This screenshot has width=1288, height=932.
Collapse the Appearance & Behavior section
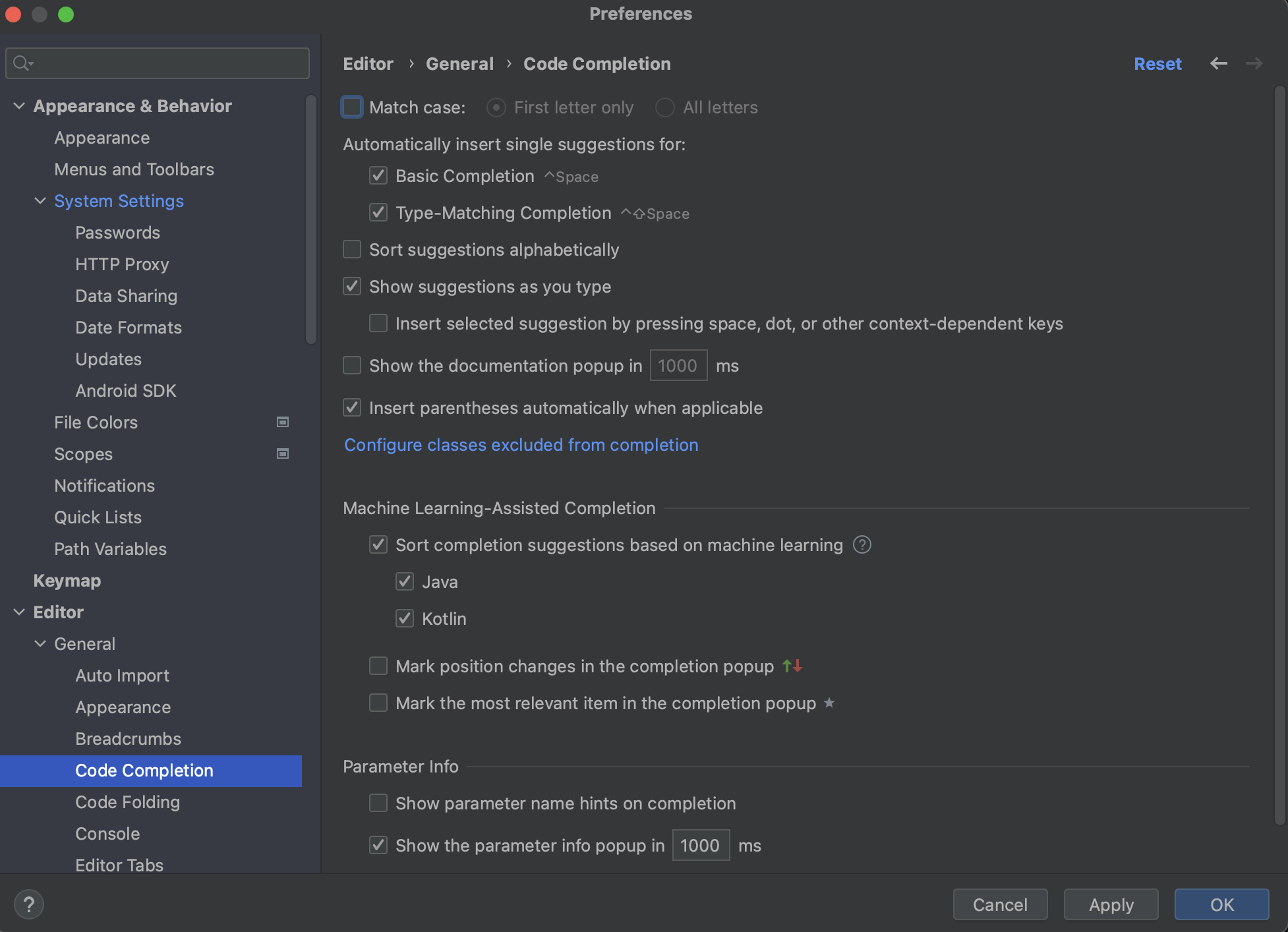[20, 105]
